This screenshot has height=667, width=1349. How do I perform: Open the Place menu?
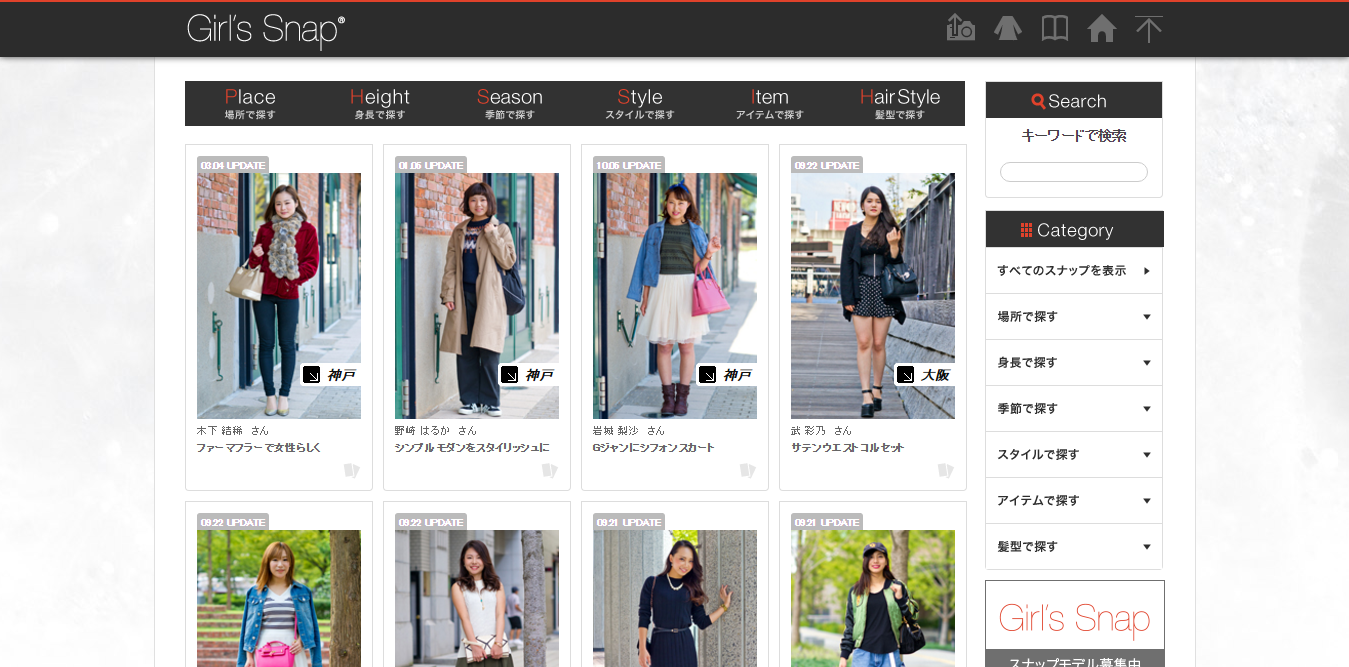click(x=250, y=103)
